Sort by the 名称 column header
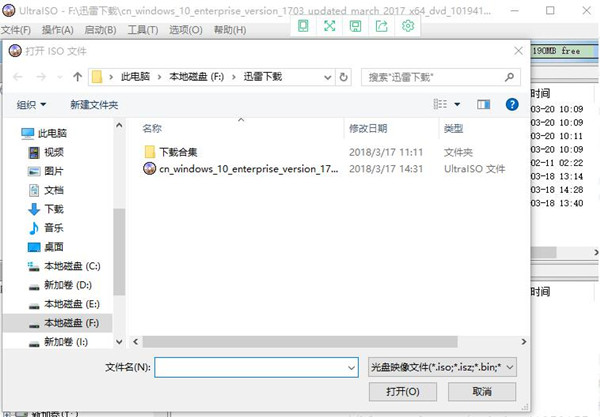 pos(152,128)
